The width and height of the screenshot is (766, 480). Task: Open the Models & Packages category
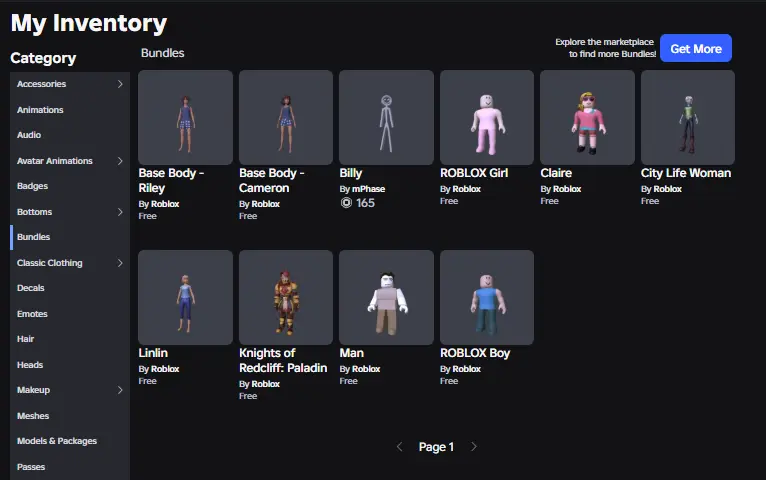pos(57,441)
